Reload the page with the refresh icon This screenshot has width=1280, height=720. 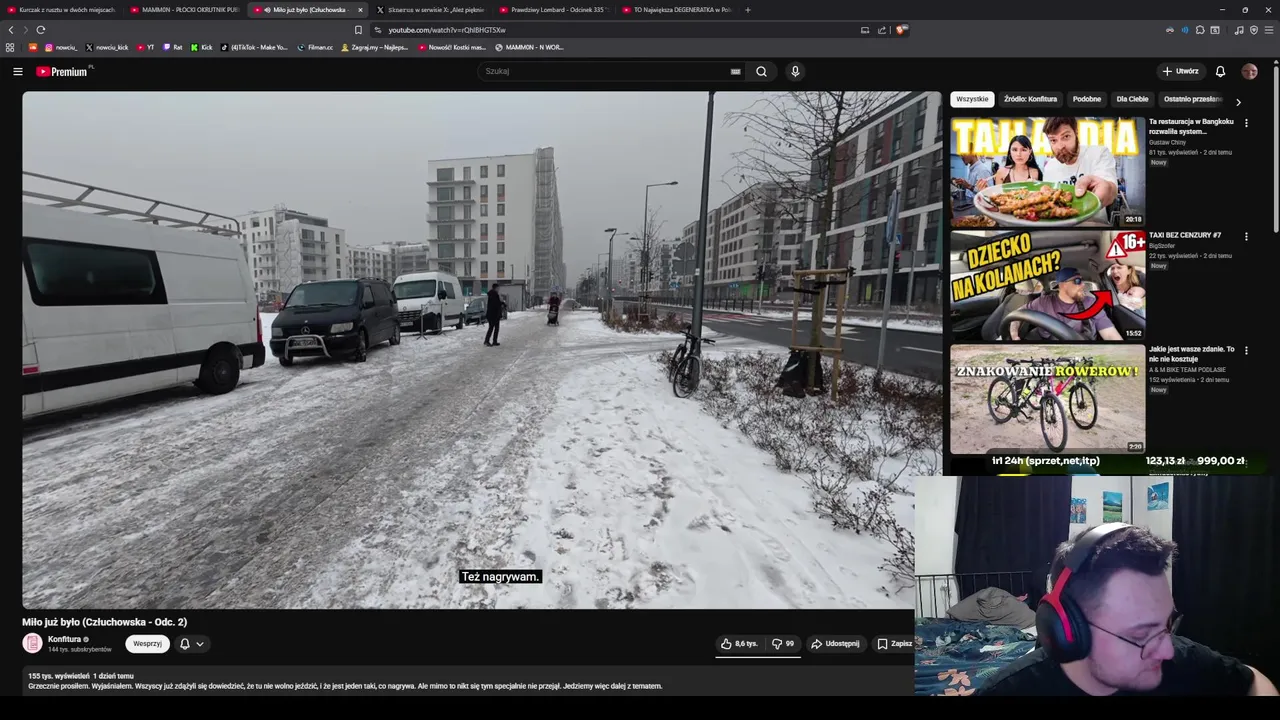41,30
